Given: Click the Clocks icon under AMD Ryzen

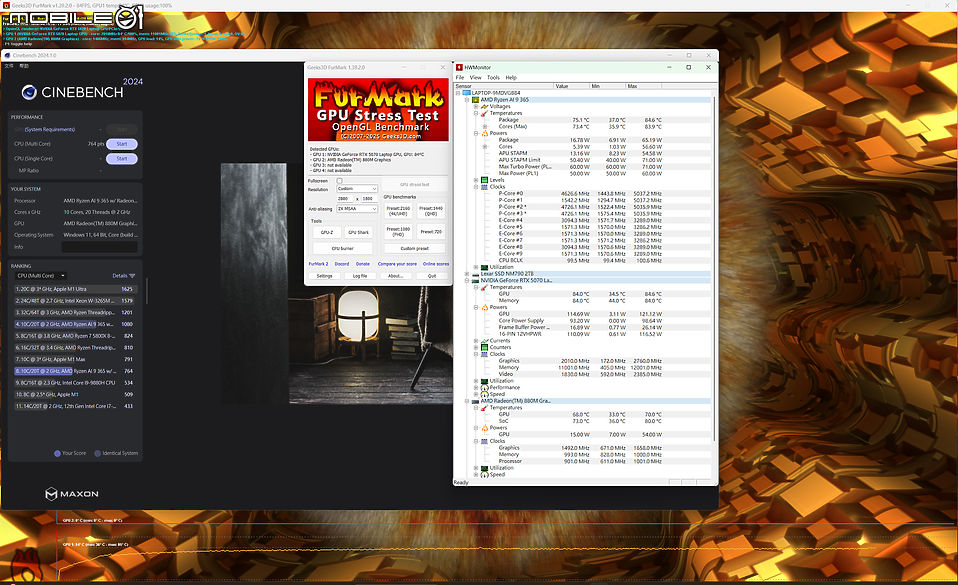Looking at the screenshot, I should [484, 187].
